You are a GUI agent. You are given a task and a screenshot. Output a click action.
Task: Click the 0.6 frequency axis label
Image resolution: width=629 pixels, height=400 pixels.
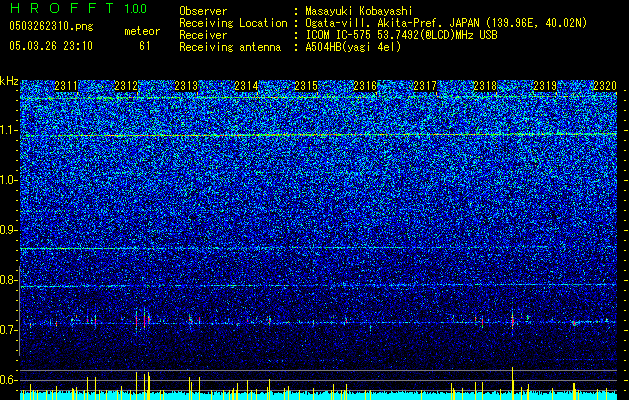tap(9, 380)
